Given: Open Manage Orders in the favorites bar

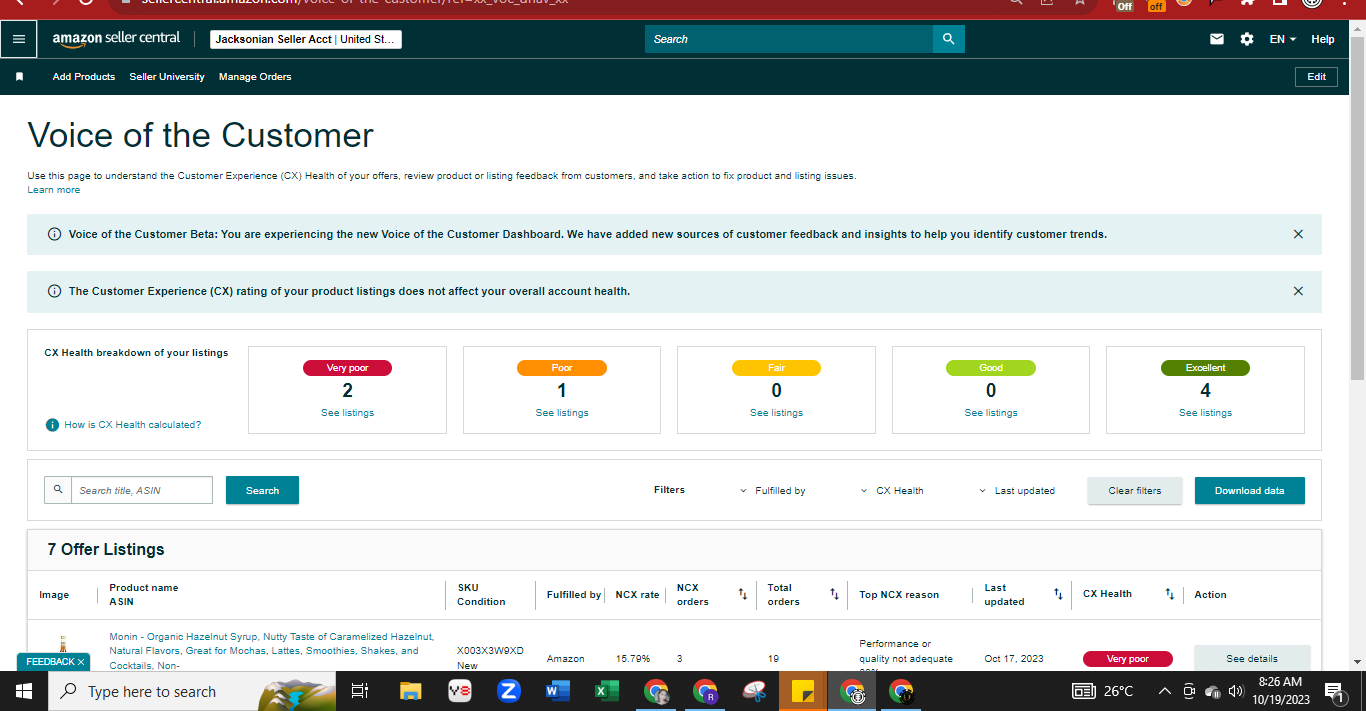Looking at the screenshot, I should pyautogui.click(x=255, y=77).
